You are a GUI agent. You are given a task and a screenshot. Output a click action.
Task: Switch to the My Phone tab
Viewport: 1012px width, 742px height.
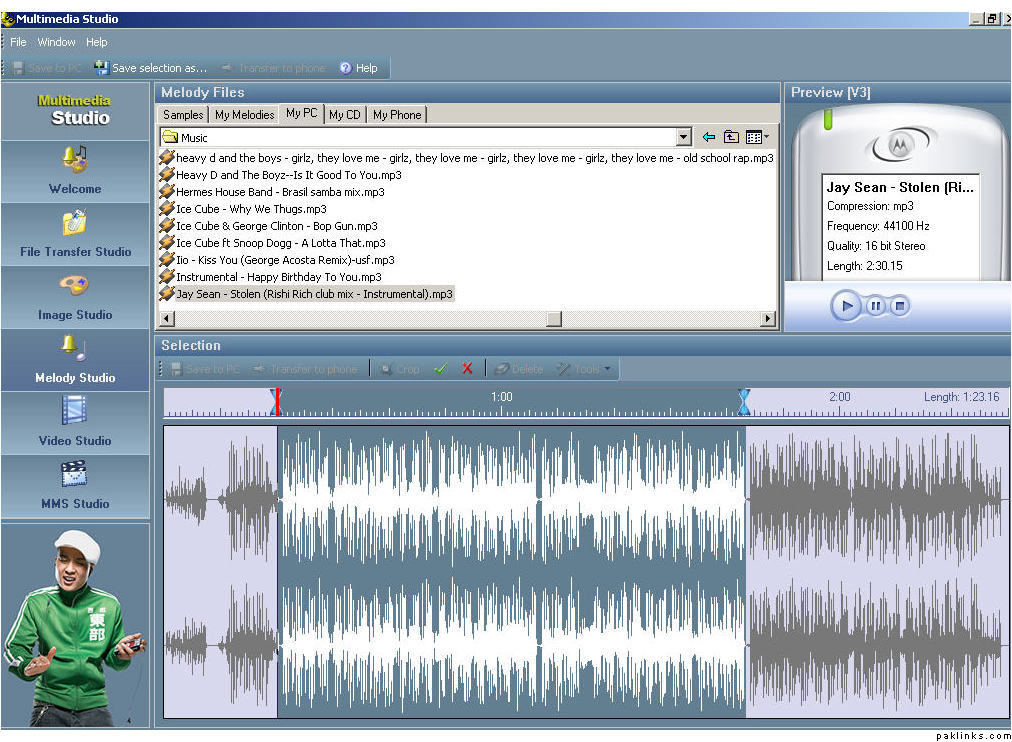tap(397, 115)
